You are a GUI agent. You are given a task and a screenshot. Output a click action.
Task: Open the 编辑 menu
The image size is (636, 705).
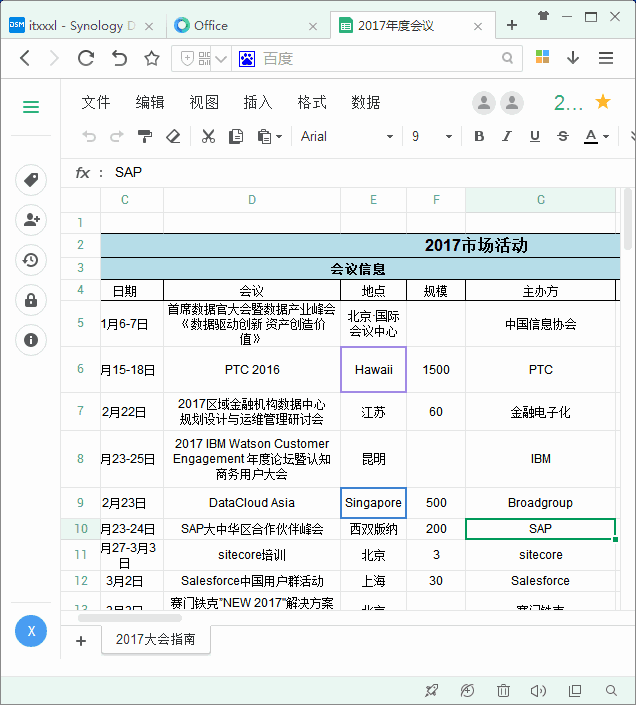click(150, 103)
